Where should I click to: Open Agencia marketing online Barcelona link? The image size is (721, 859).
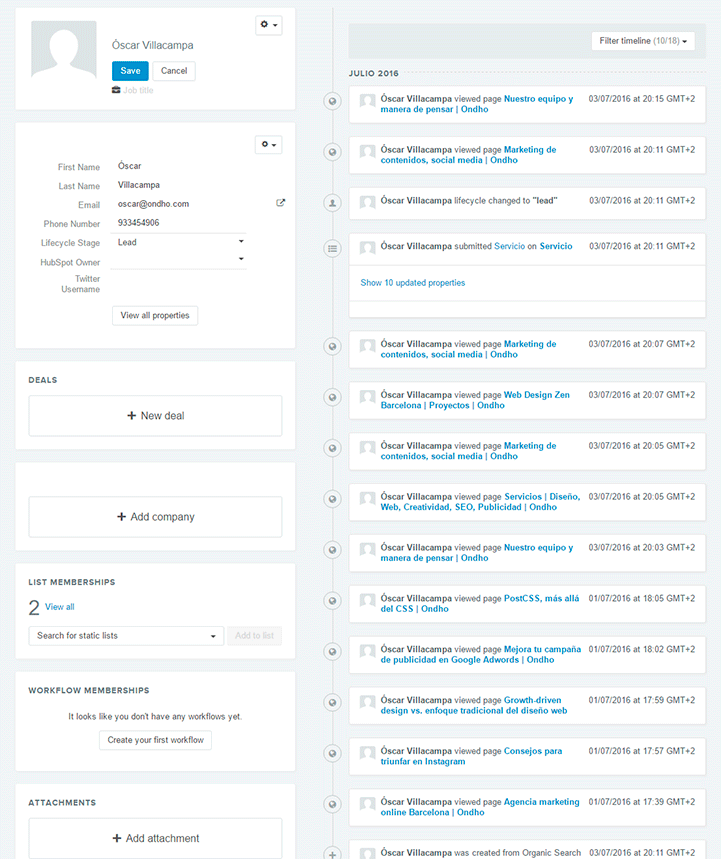[480, 808]
